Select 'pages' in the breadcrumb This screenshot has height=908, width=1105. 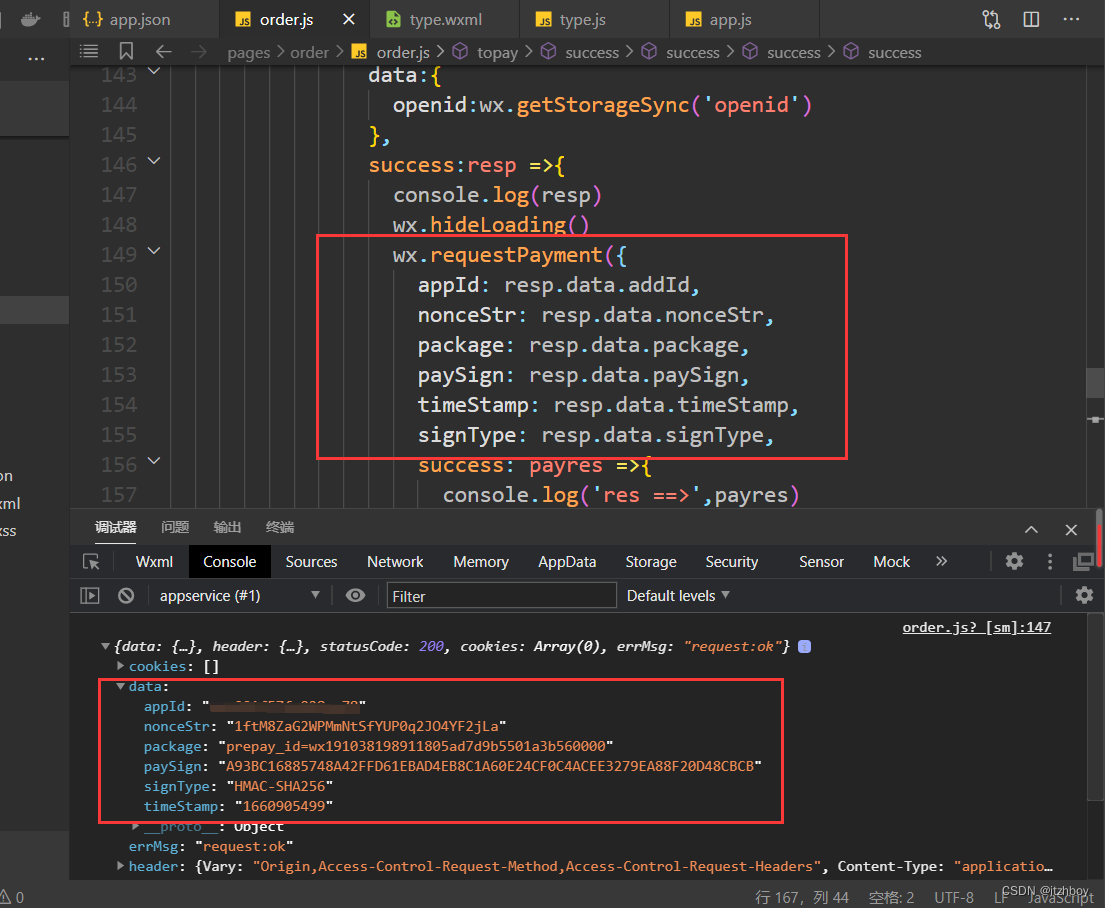[x=249, y=53]
